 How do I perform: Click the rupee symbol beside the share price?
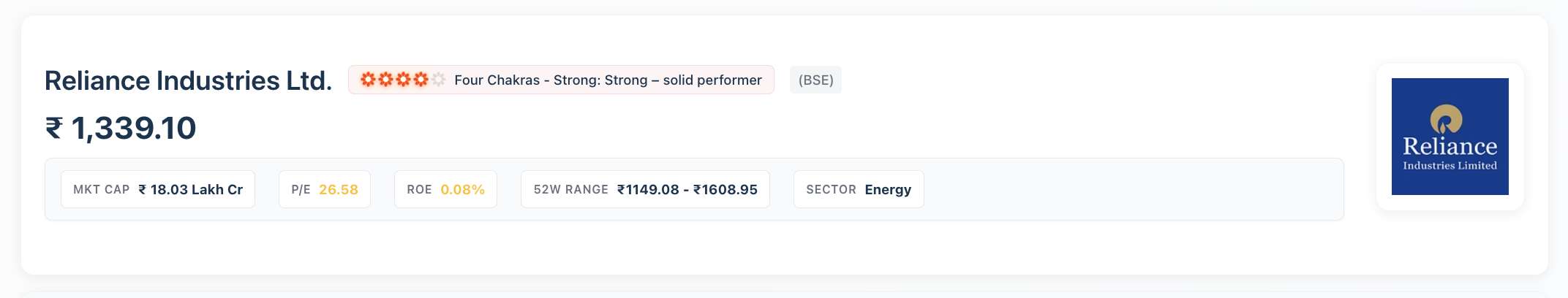tap(54, 129)
